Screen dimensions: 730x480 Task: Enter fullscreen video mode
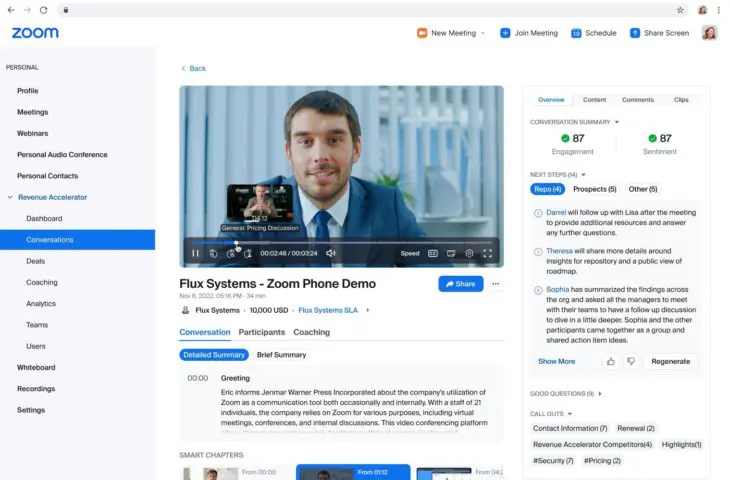click(487, 254)
